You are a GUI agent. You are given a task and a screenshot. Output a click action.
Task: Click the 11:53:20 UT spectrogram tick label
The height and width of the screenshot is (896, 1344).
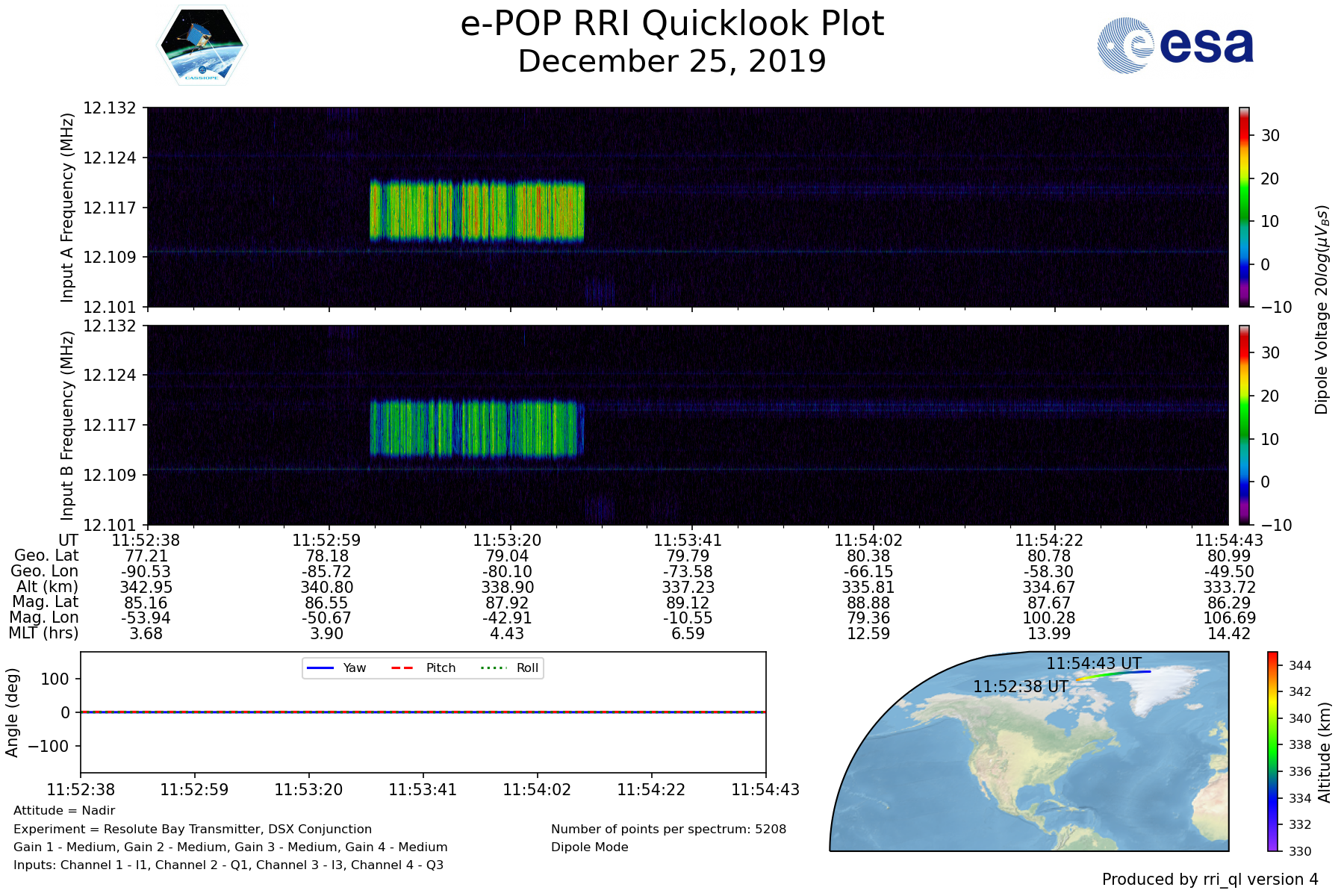point(507,540)
